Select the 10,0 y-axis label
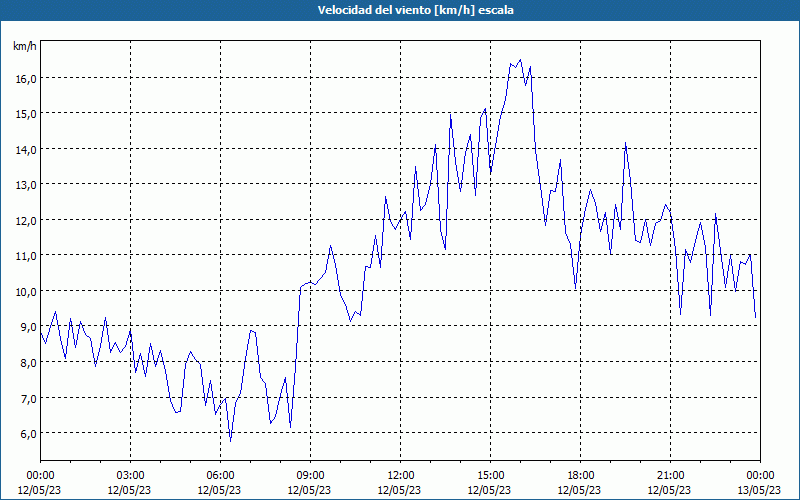The width and height of the screenshot is (800, 500). (x=26, y=291)
